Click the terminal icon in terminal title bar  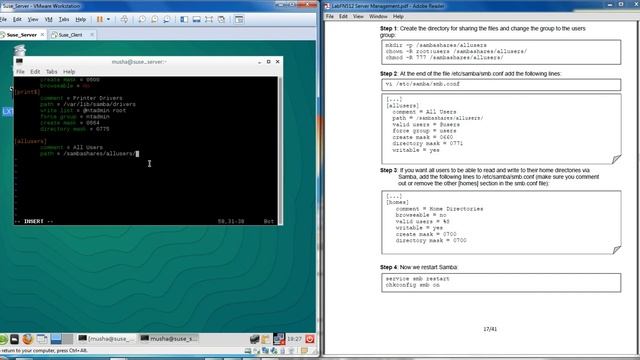19,62
